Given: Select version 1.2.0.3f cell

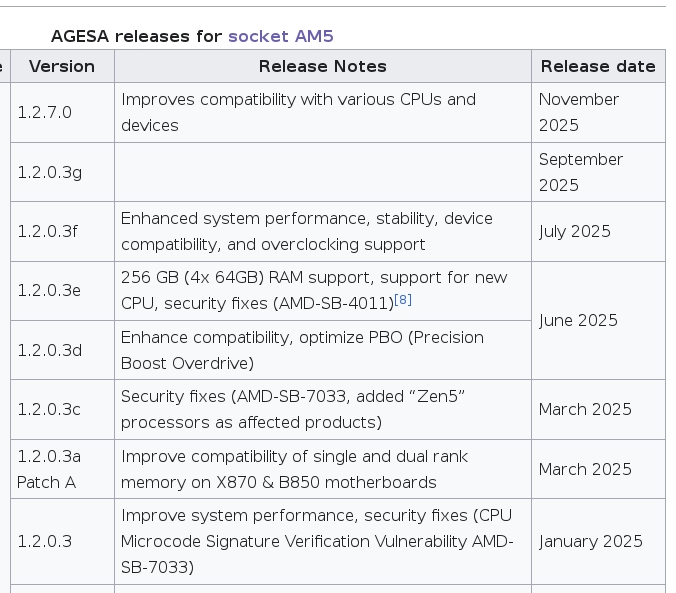Looking at the screenshot, I should tap(62, 232).
